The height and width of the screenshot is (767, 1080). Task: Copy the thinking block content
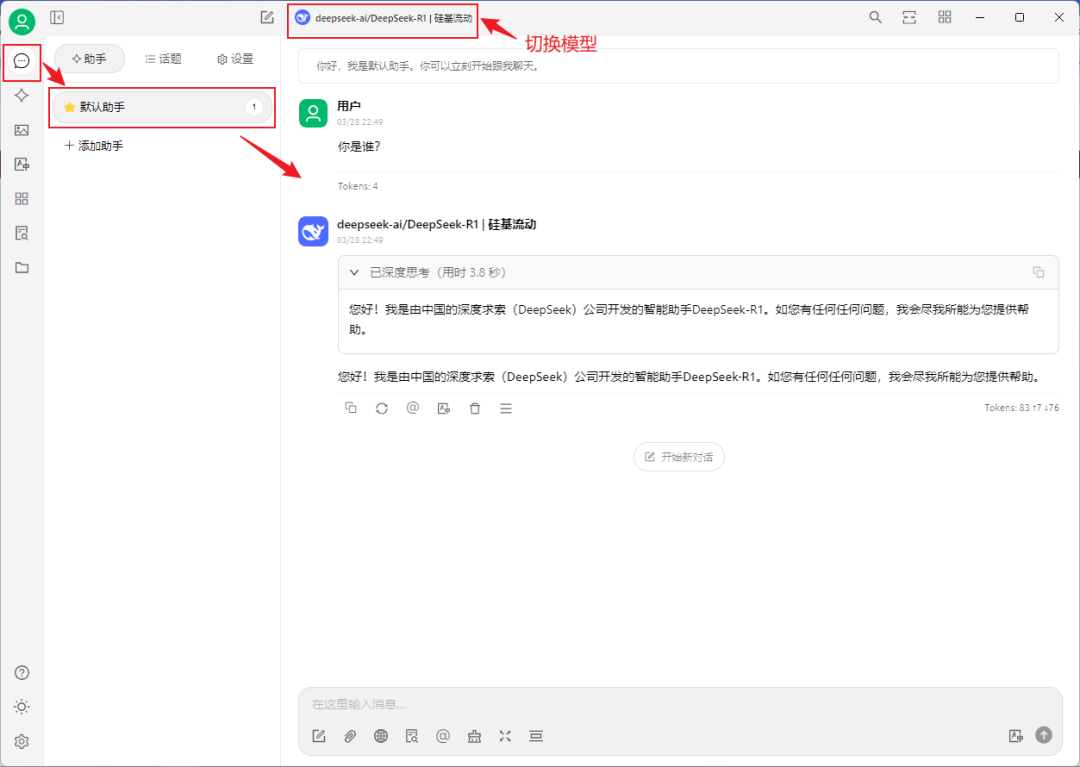[1038, 273]
